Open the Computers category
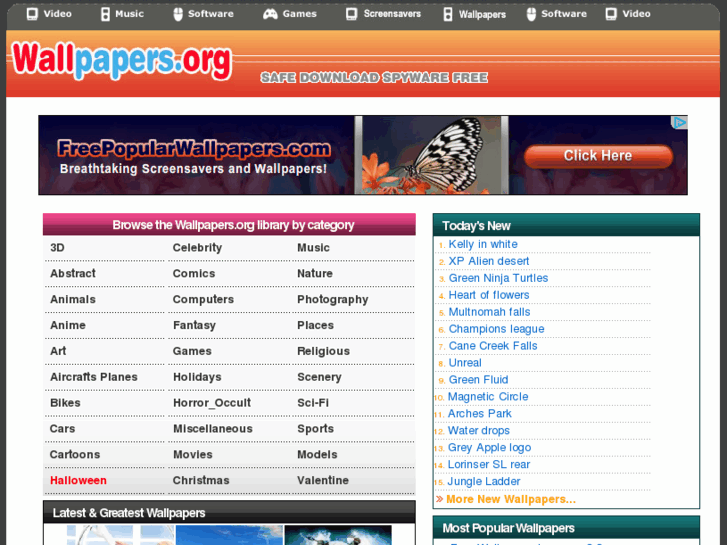Viewport: 727px width, 545px height. coord(203,300)
